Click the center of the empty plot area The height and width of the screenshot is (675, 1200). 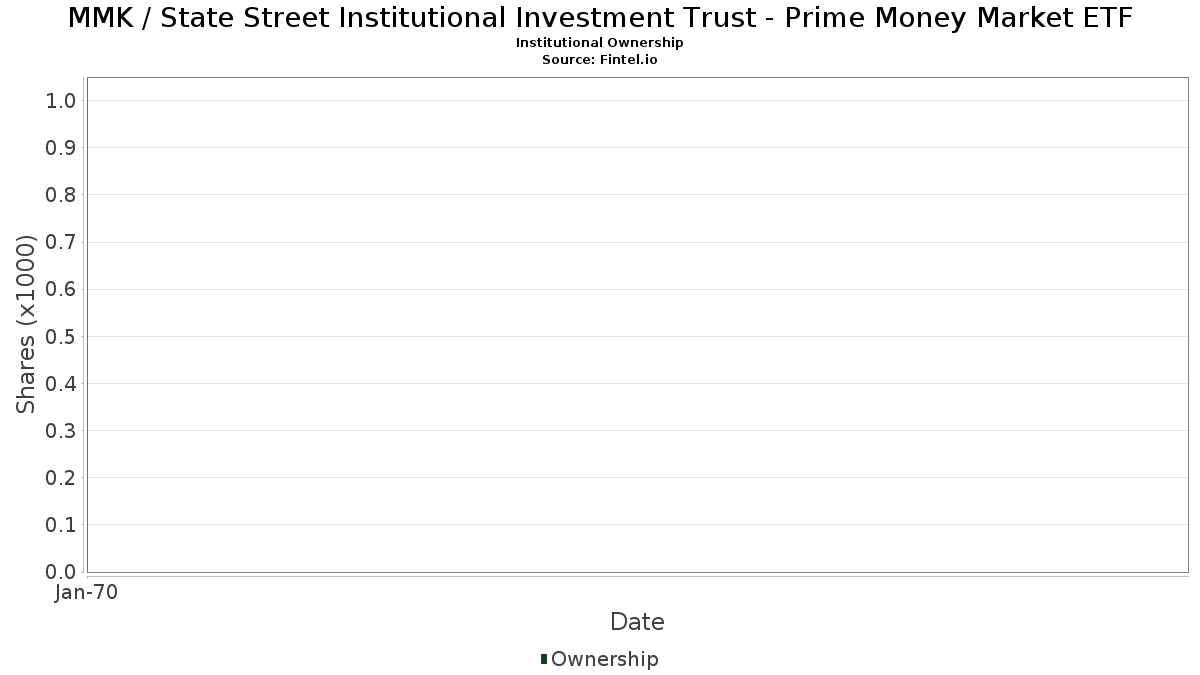[637, 324]
